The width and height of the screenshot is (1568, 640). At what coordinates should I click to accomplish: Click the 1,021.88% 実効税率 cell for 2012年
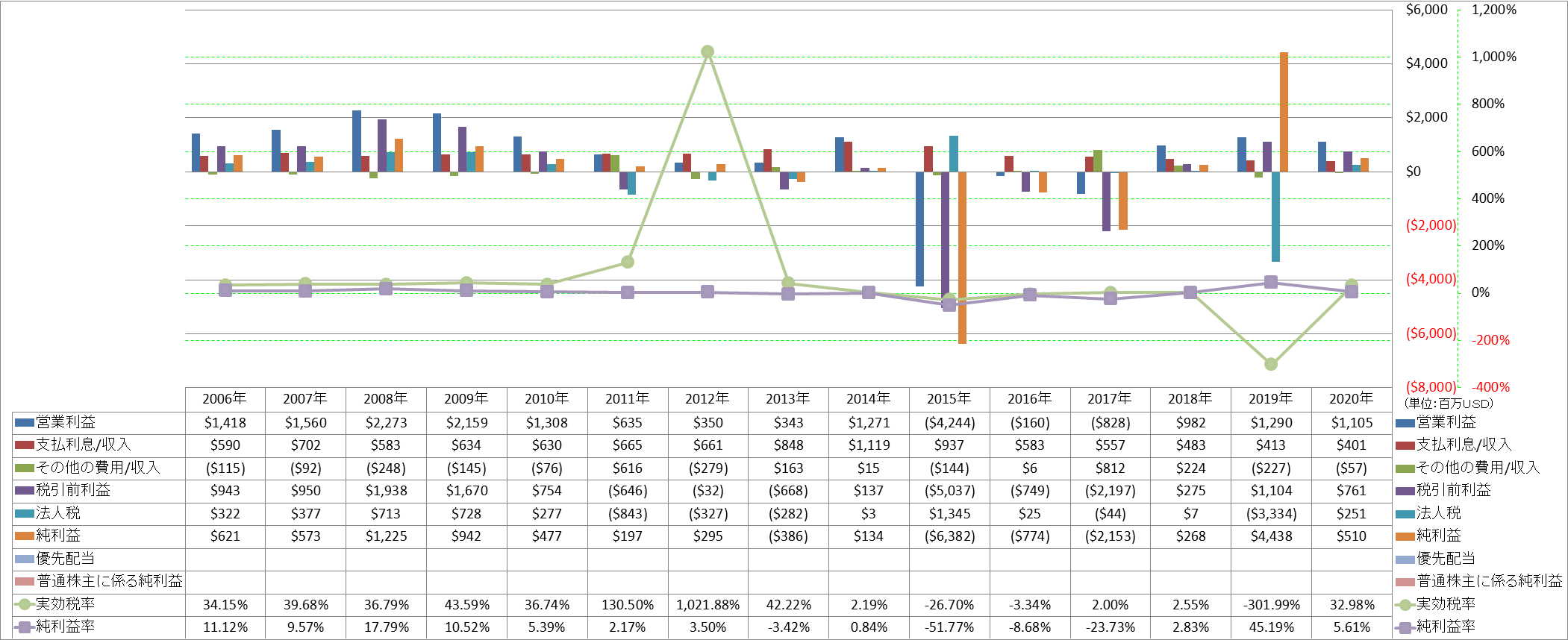(708, 605)
